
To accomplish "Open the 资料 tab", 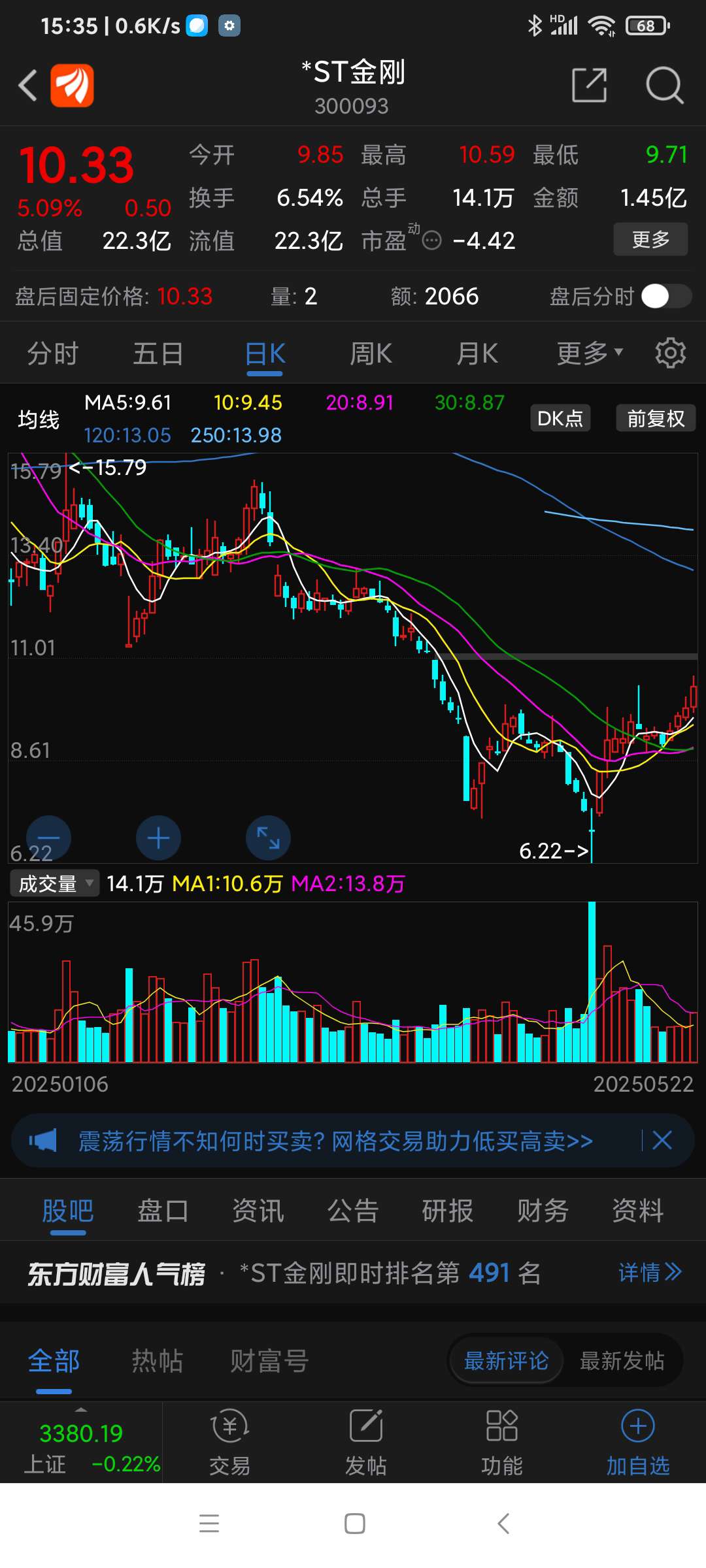I will [x=638, y=1211].
